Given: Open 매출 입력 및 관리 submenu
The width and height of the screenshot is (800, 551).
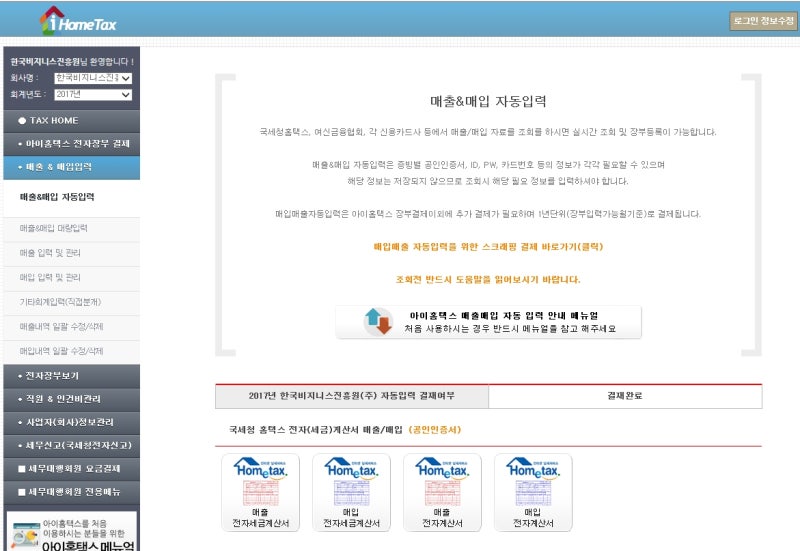Looking at the screenshot, I should point(71,253).
